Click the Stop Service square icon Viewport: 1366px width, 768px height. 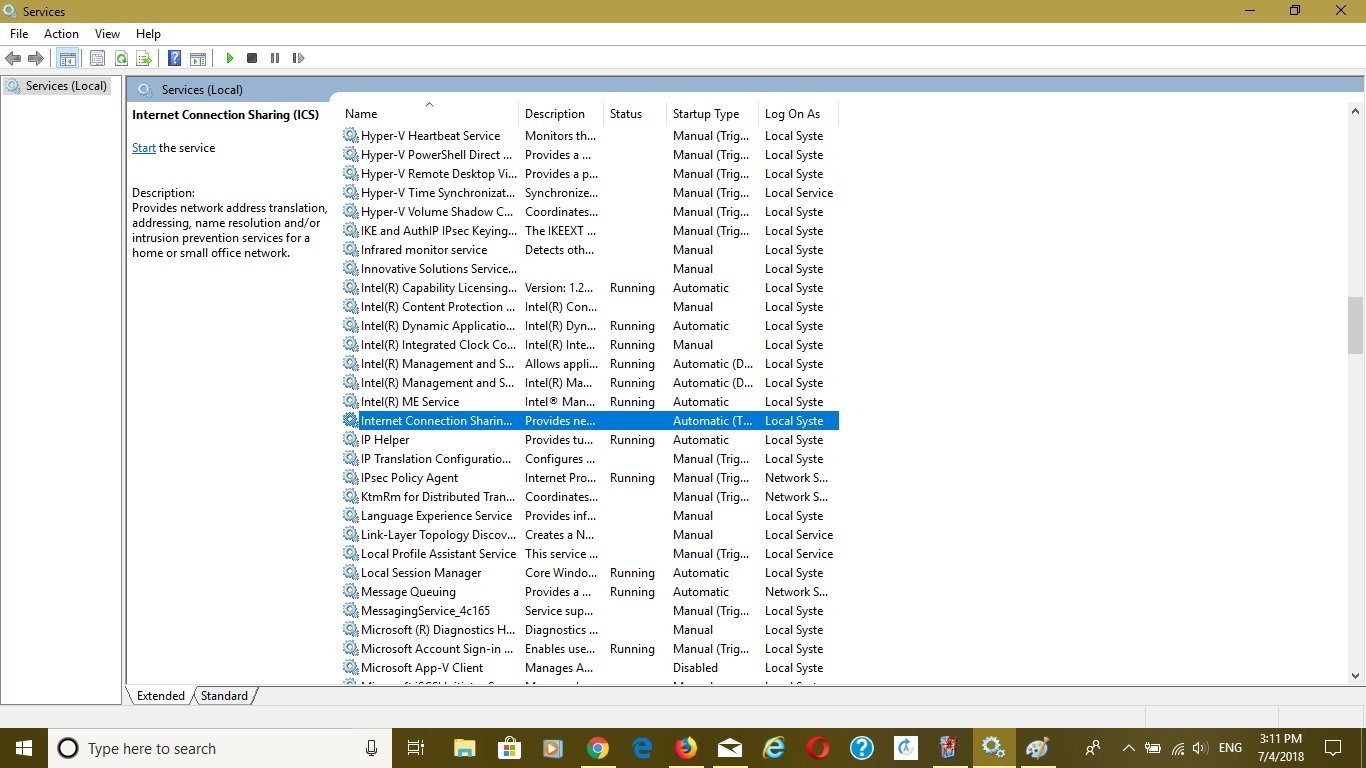click(x=252, y=59)
